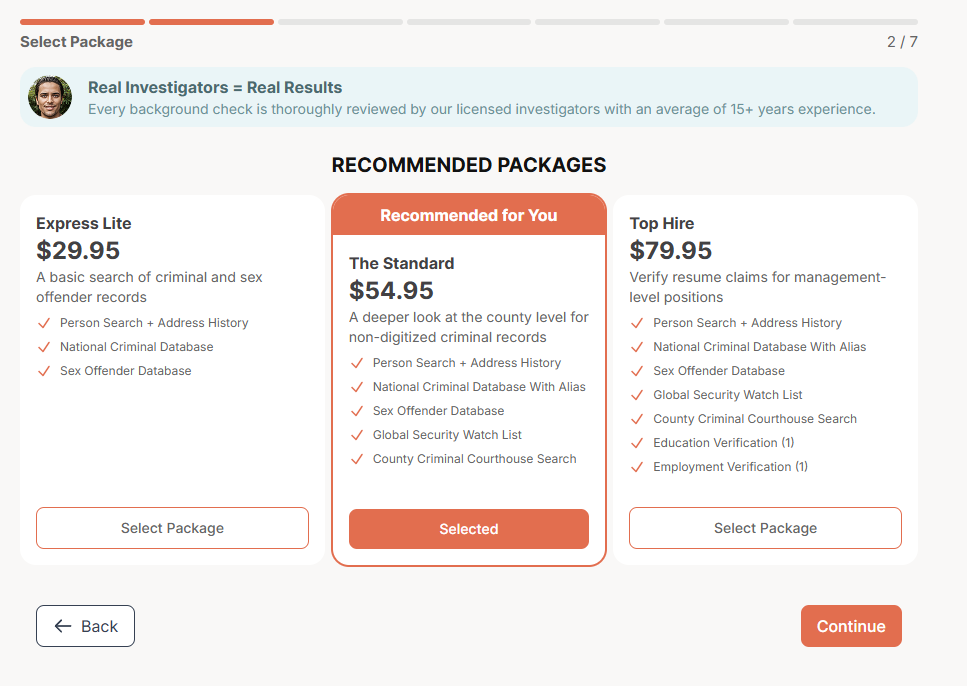Image resolution: width=967 pixels, height=686 pixels.
Task: Click checkmark beside Express Lite Sex Offender Database
Action: click(x=43, y=371)
